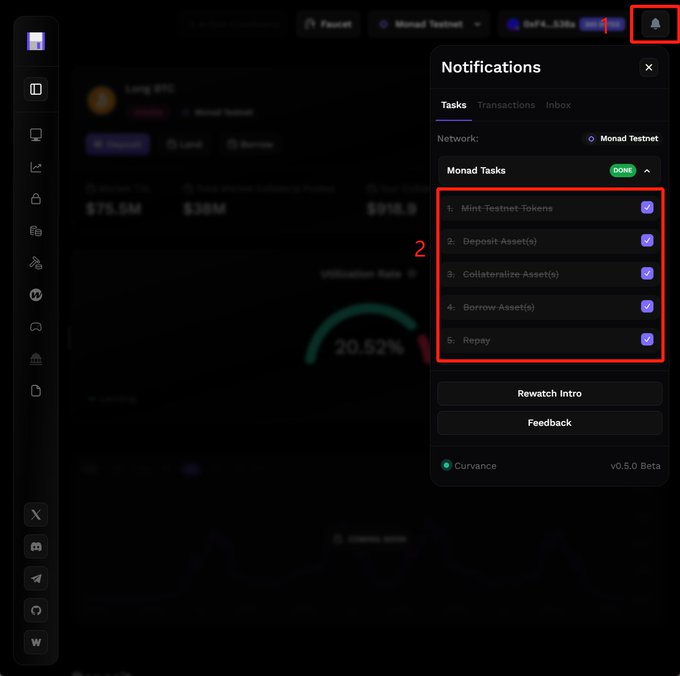Image resolution: width=680 pixels, height=676 pixels.
Task: Toggle the sidebar panel layout icon
Action: (36, 89)
